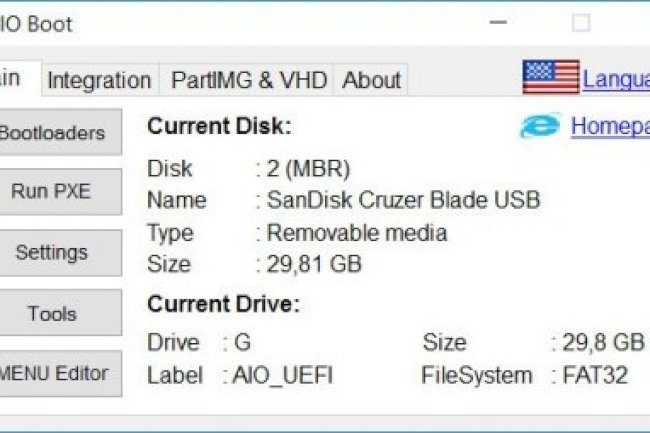Click the AIO Boot title bar
Image resolution: width=650 pixels, height=433 pixels.
[x=250, y=23]
